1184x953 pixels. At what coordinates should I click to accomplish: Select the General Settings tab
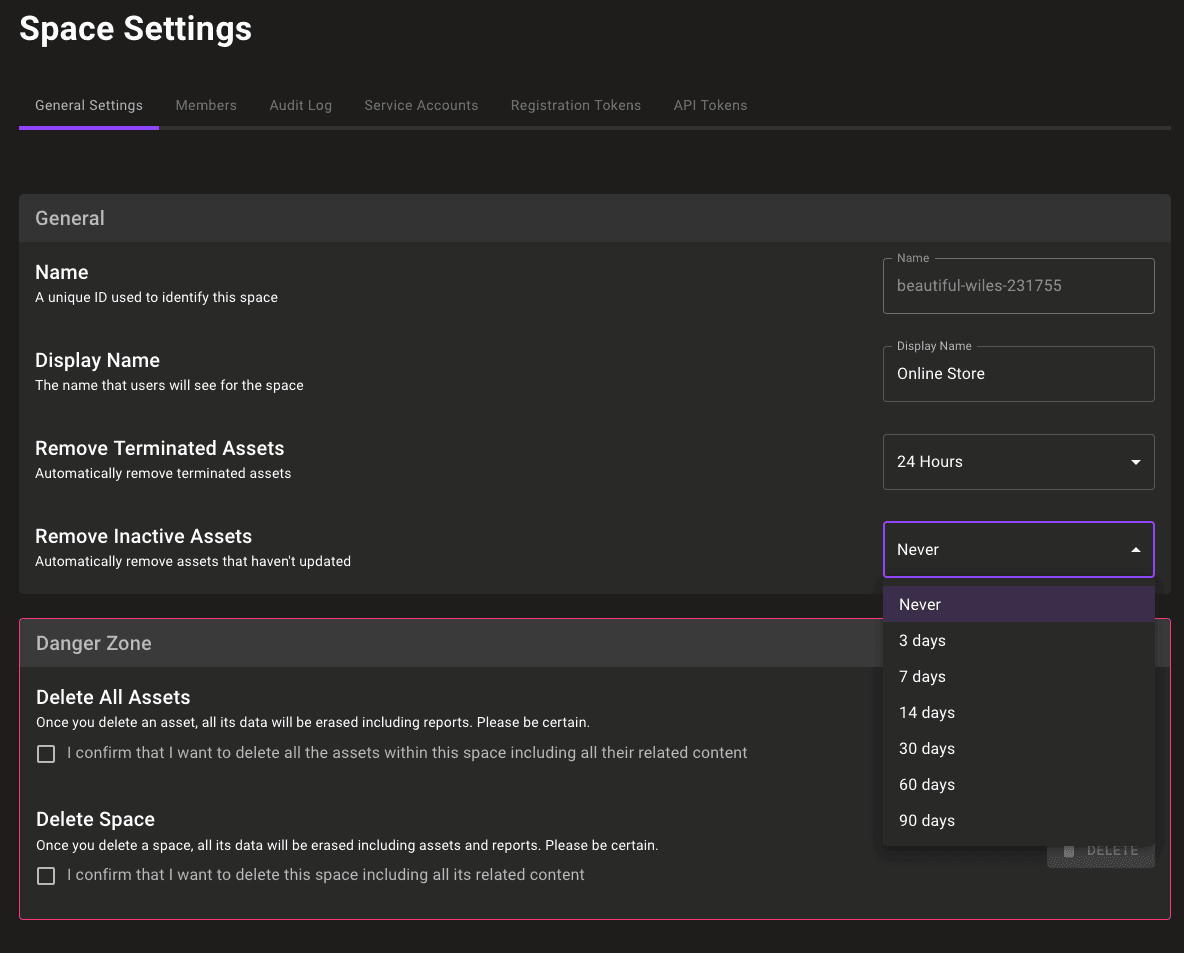coord(88,105)
